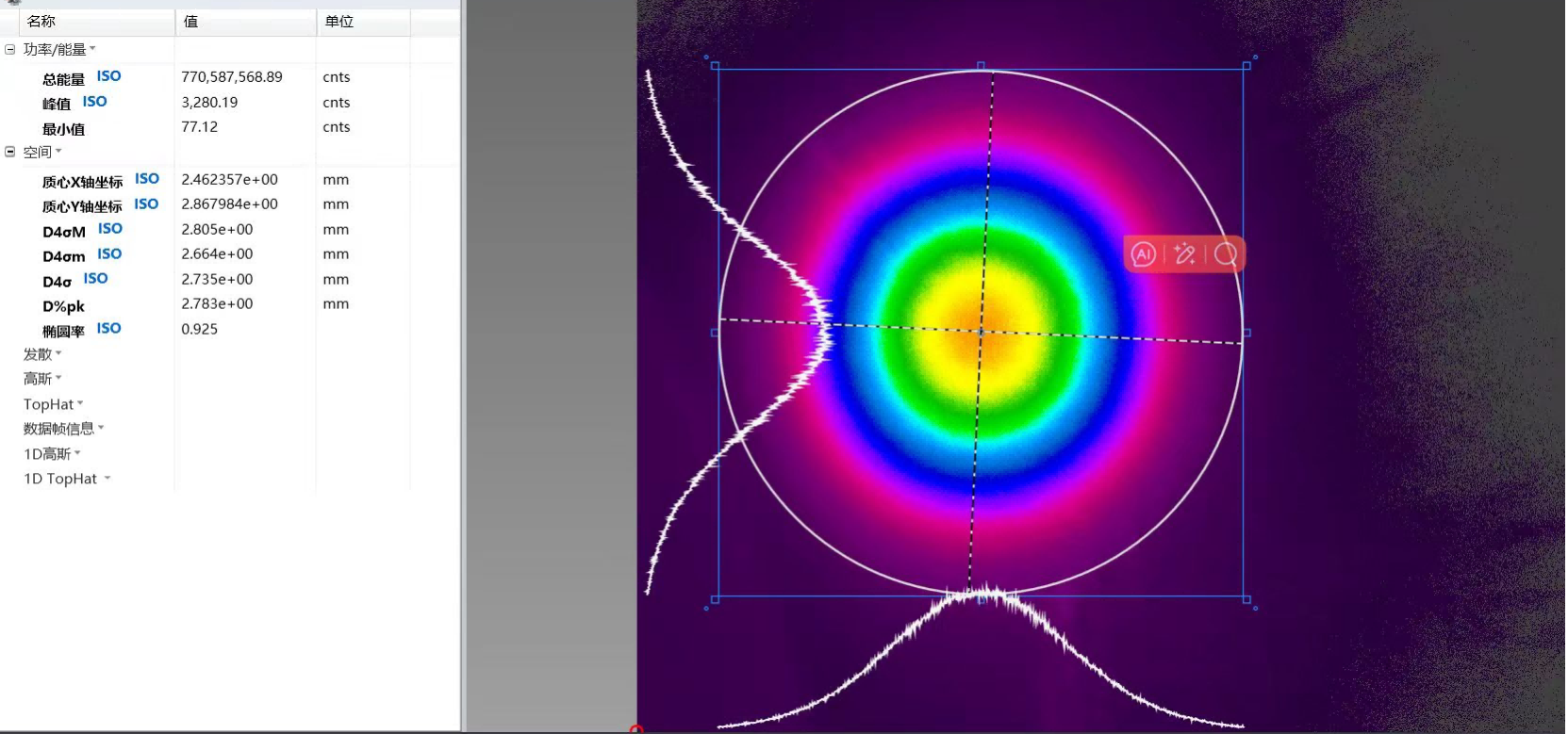Image resolution: width=1568 pixels, height=734 pixels.
Task: Expand the 发散 section
Action: [x=41, y=354]
